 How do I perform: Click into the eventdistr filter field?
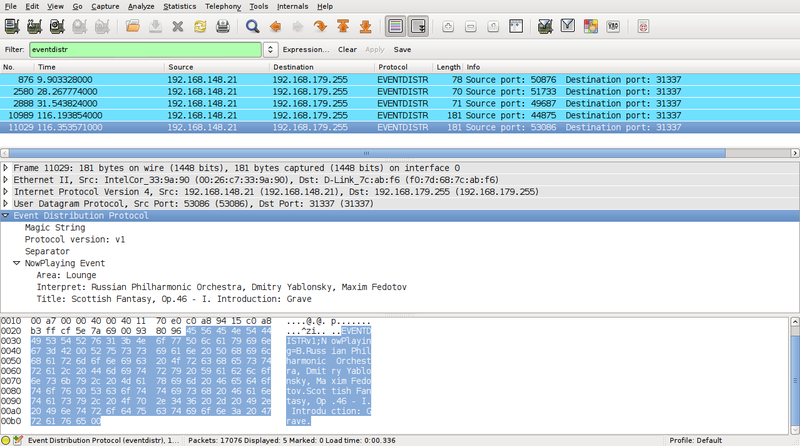(145, 49)
